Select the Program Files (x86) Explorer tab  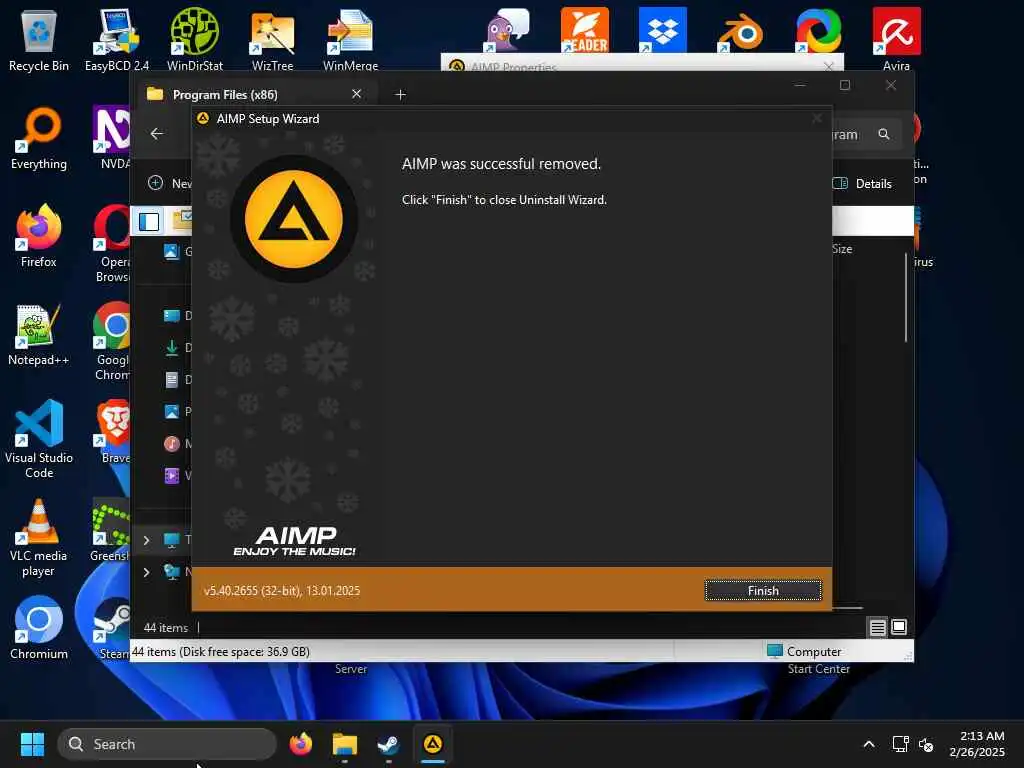click(x=255, y=94)
